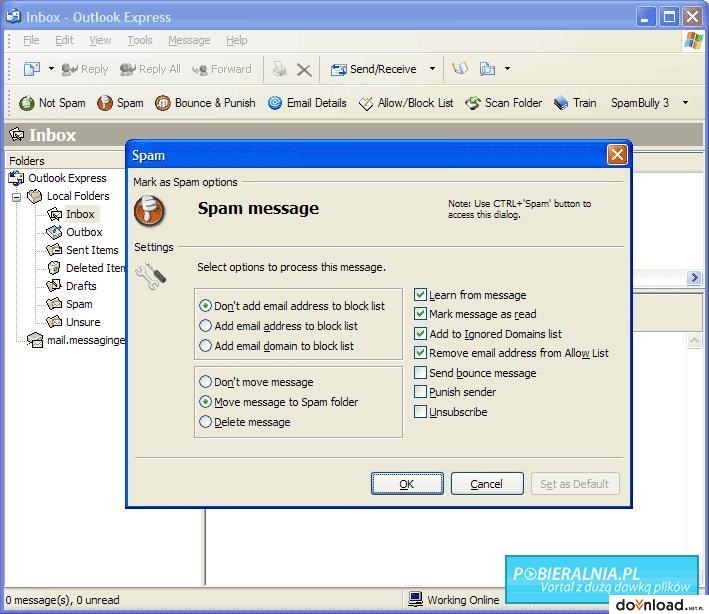Select the Drafts folder
Viewport: 709px width, 614px height.
click(x=81, y=286)
